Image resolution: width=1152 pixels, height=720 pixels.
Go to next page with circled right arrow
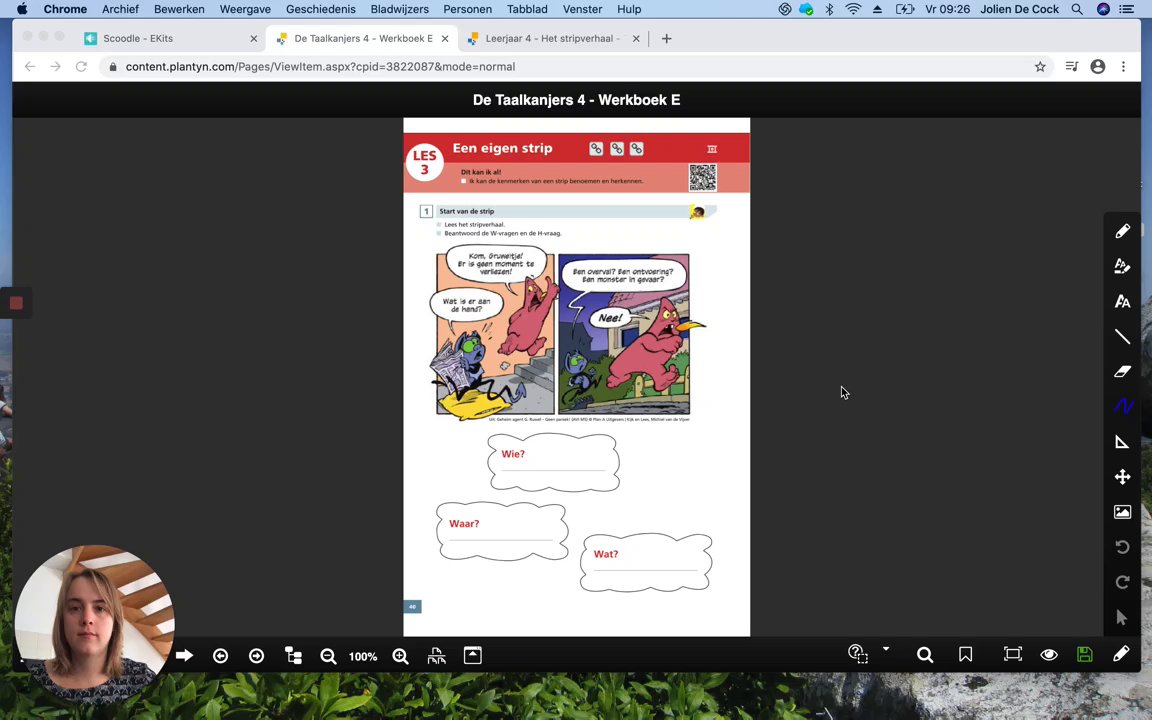coord(256,656)
